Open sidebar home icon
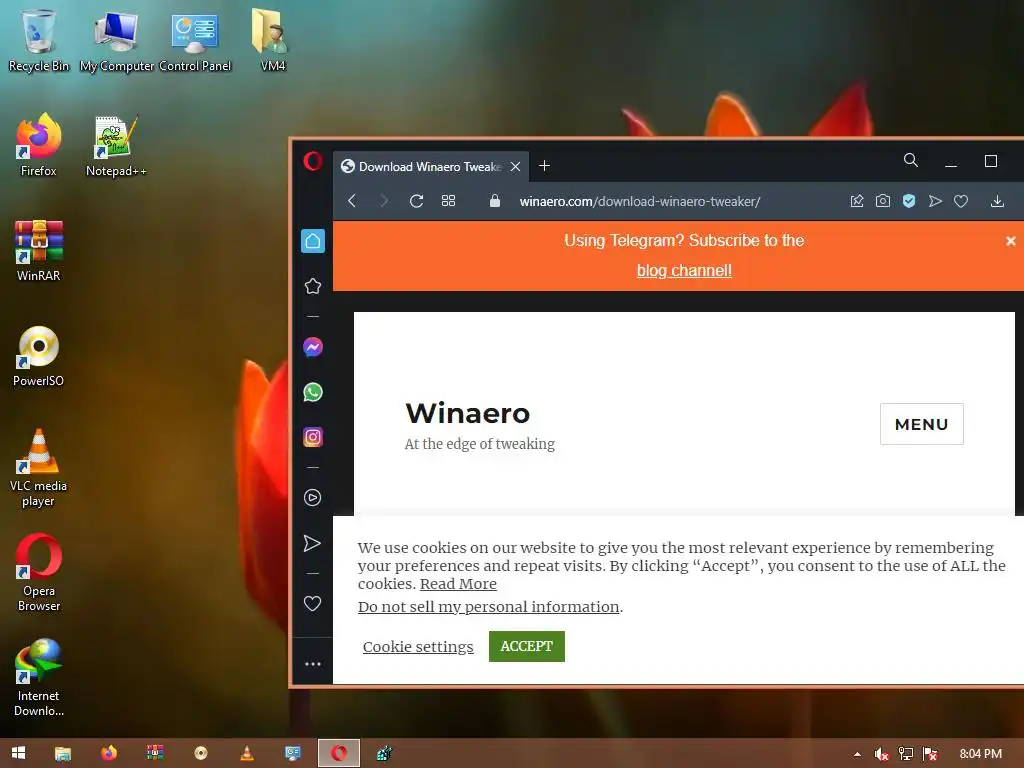1024x768 pixels. click(x=313, y=241)
